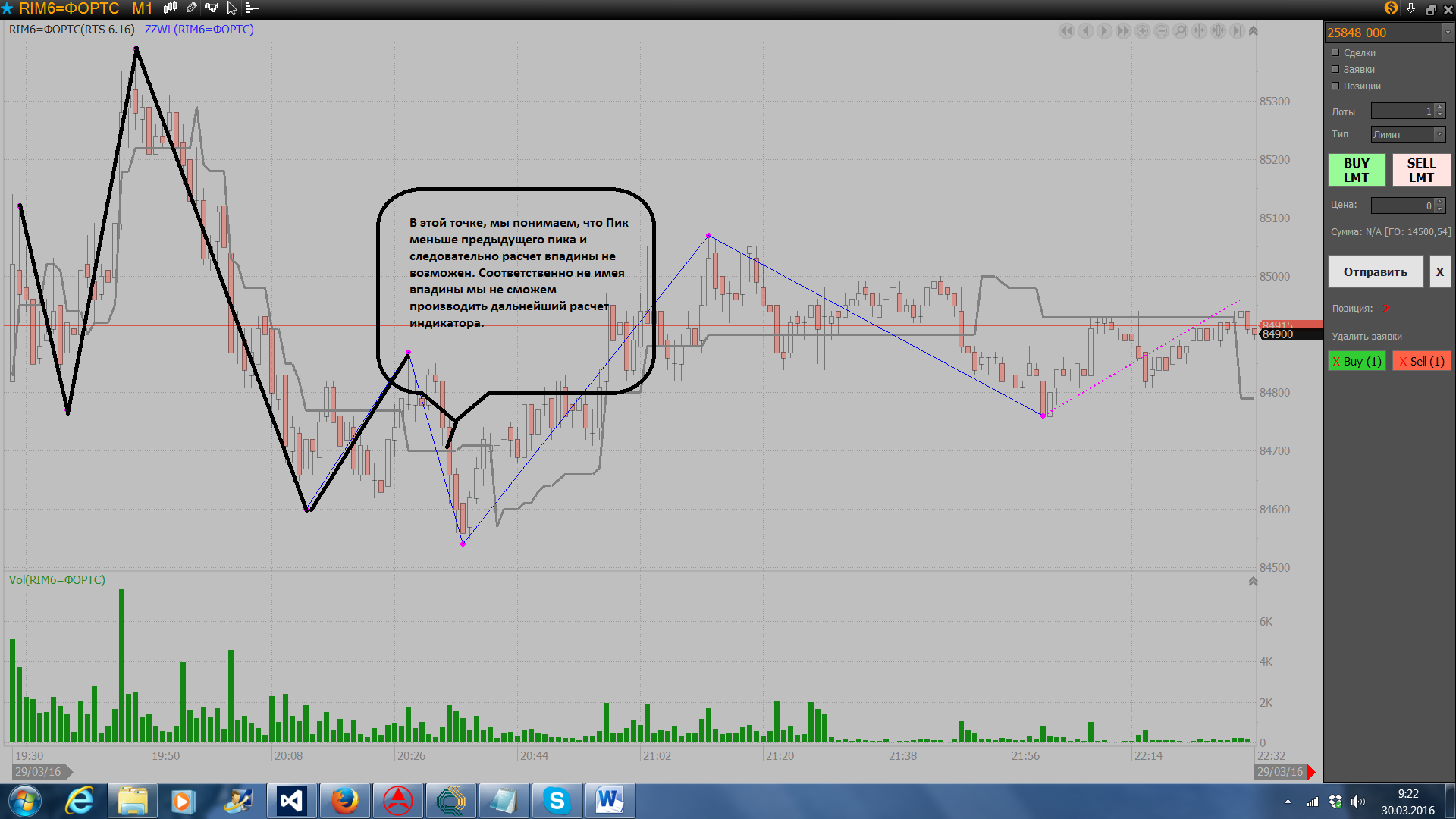Image resolution: width=1456 pixels, height=819 pixels.
Task: Collapse the volume panel chevron
Action: [x=1253, y=582]
